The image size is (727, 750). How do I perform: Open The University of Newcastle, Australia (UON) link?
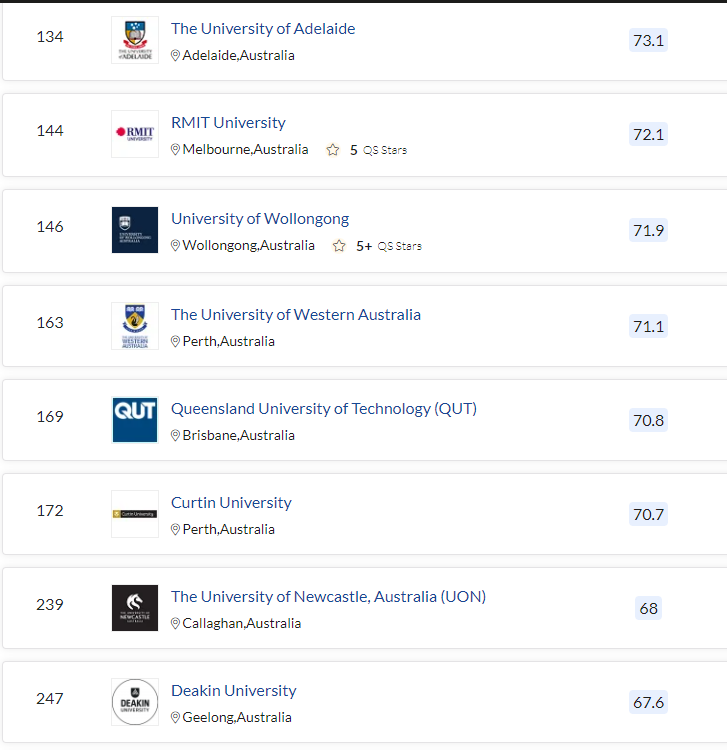328,597
